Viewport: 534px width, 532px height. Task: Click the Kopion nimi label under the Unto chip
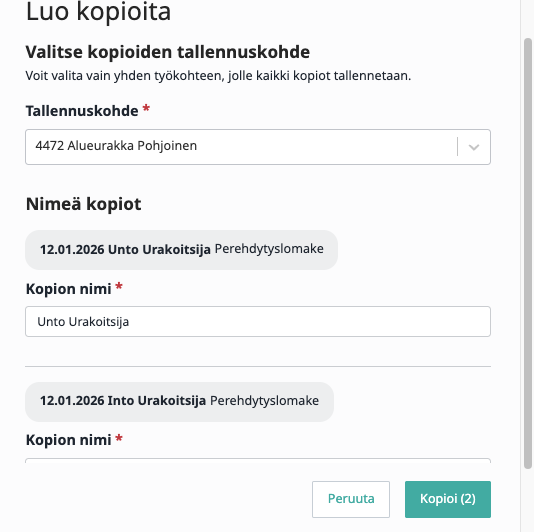69,289
